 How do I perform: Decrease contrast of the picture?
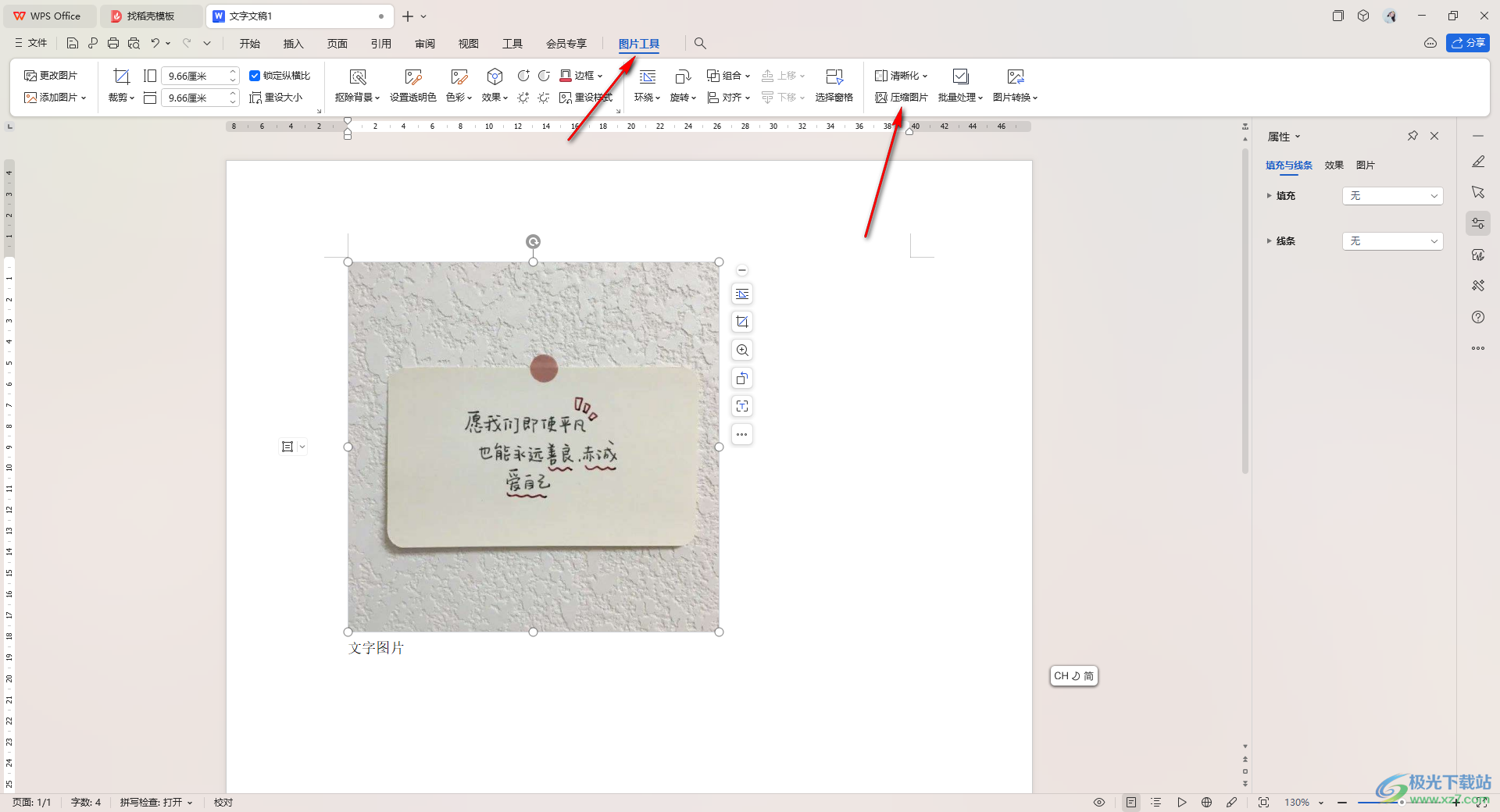coord(544,75)
